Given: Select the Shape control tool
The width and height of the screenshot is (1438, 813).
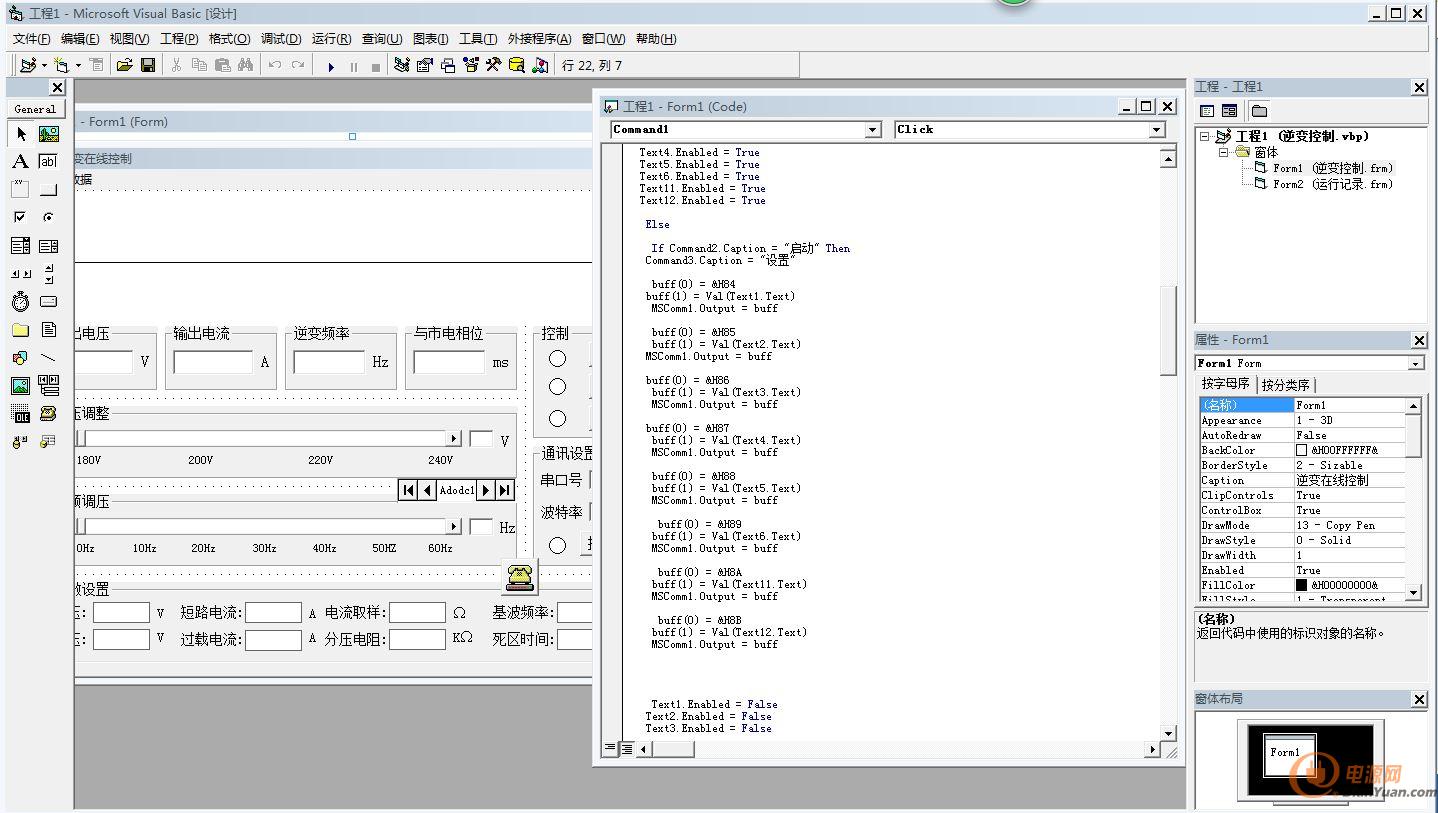Looking at the screenshot, I should click(x=21, y=357).
